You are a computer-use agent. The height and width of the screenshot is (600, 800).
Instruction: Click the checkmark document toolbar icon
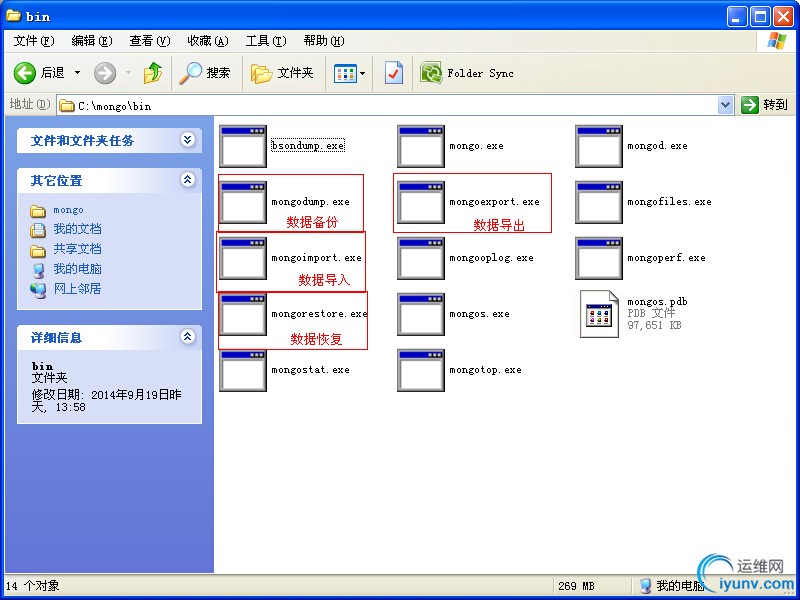(393, 73)
